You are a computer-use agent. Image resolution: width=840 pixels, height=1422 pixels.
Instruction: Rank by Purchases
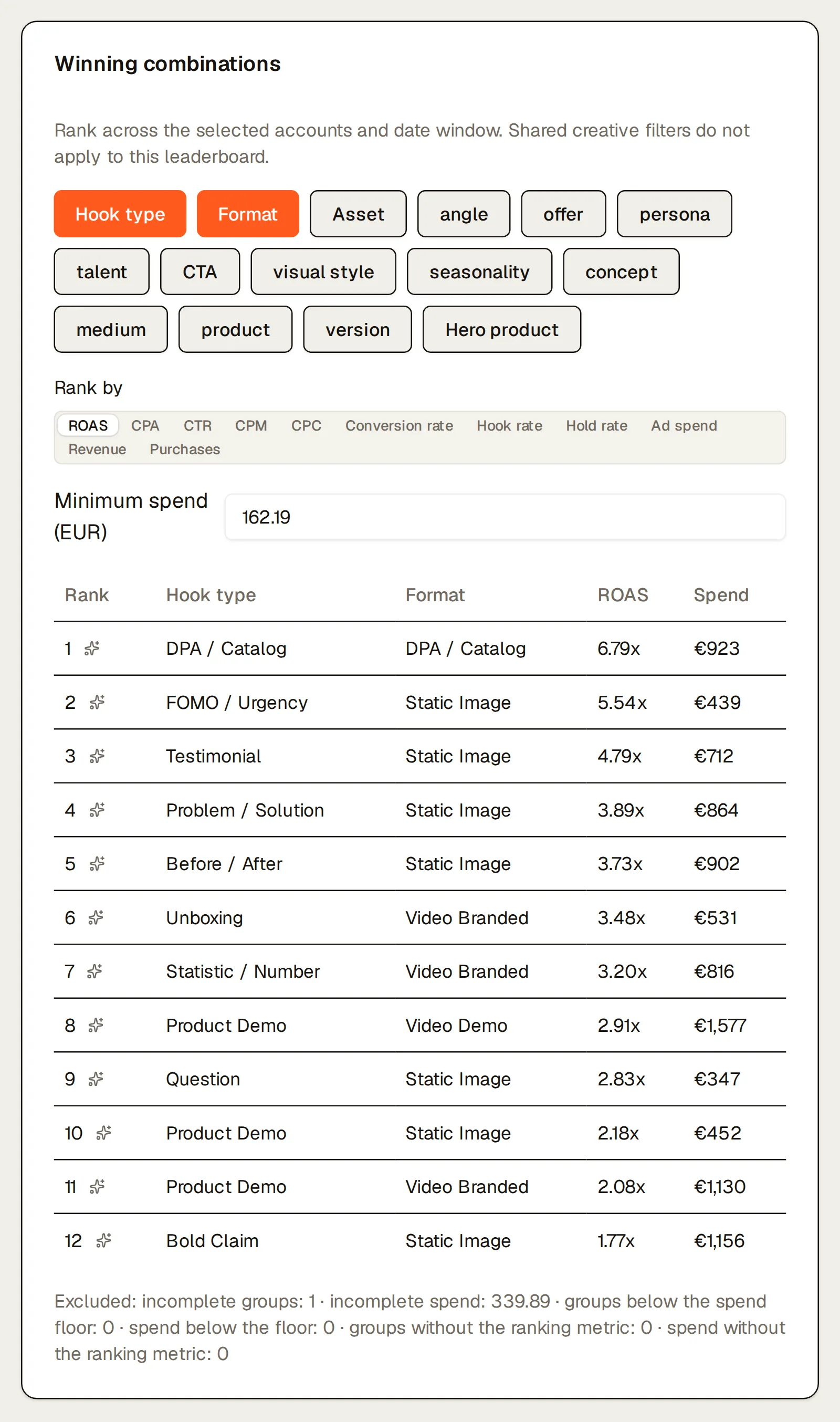184,449
